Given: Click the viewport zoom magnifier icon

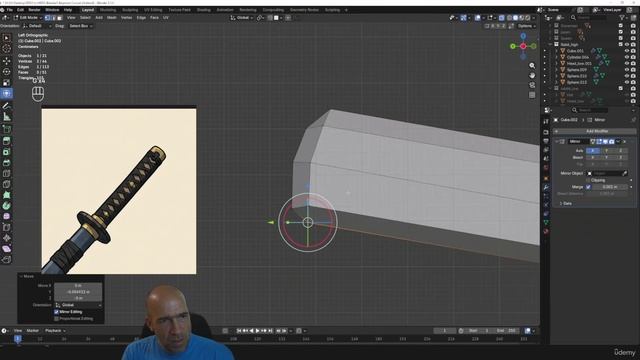Looking at the screenshot, I should tap(532, 66).
